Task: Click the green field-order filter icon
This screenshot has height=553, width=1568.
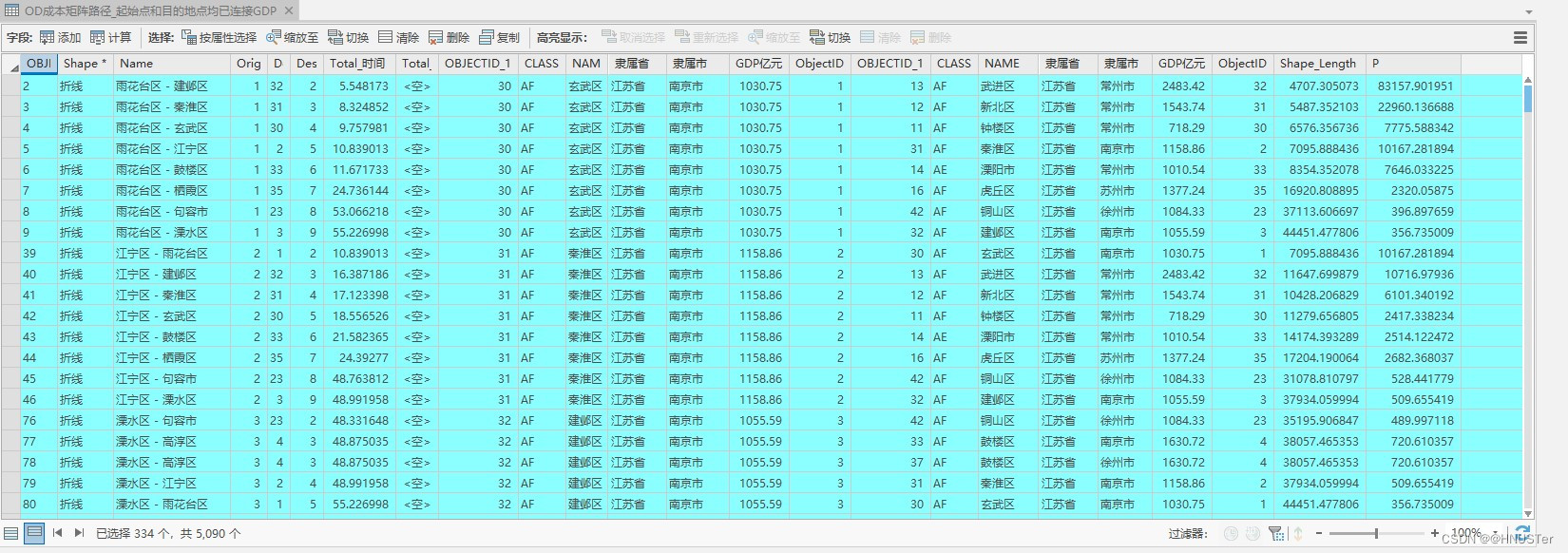Action: point(1298,534)
